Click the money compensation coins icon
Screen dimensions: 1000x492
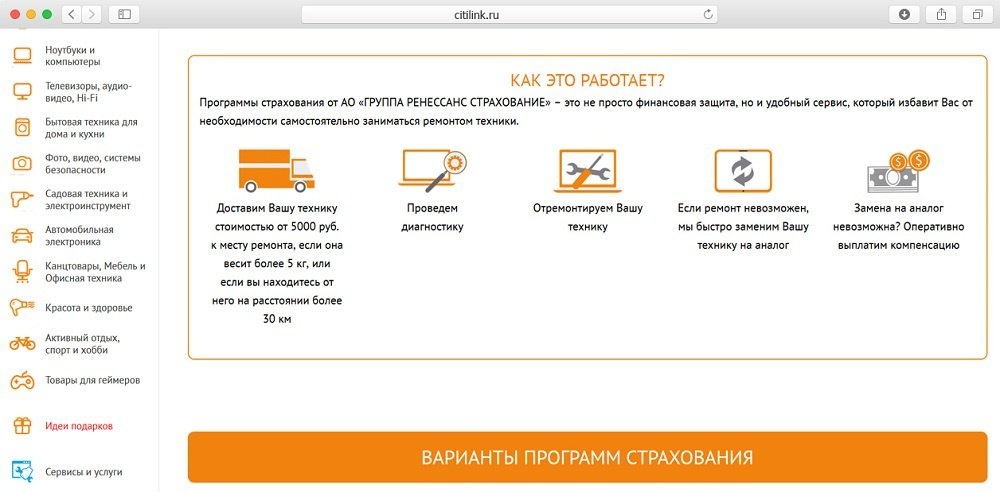coord(898,171)
